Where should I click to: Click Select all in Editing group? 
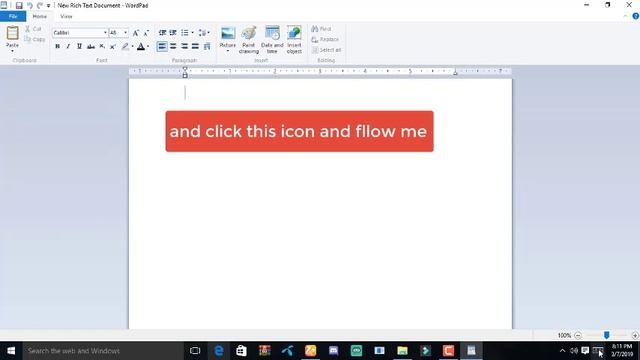(326, 50)
